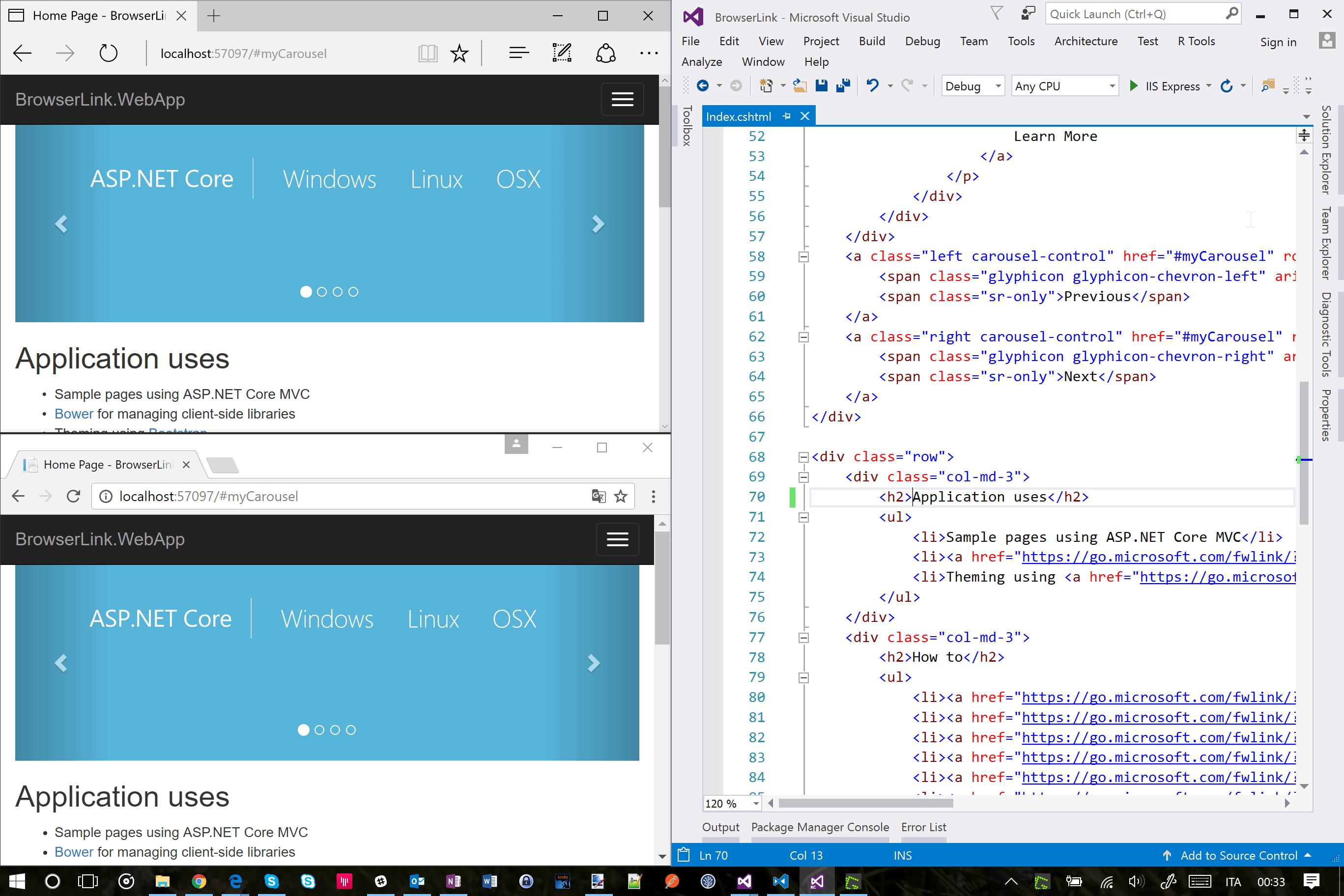
Task: Click the Package Manager Console tab
Action: pos(819,827)
